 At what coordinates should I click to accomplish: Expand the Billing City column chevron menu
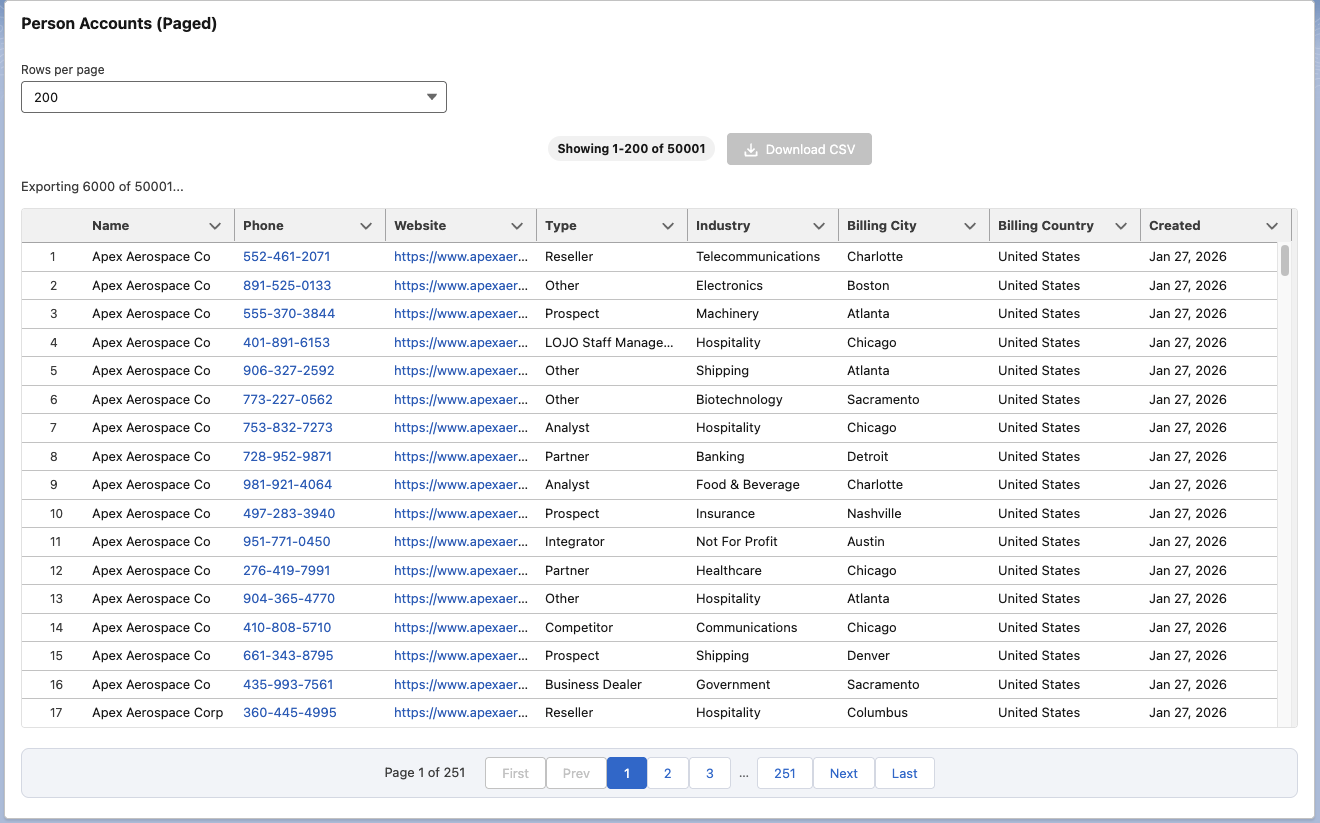pyautogui.click(x=970, y=226)
